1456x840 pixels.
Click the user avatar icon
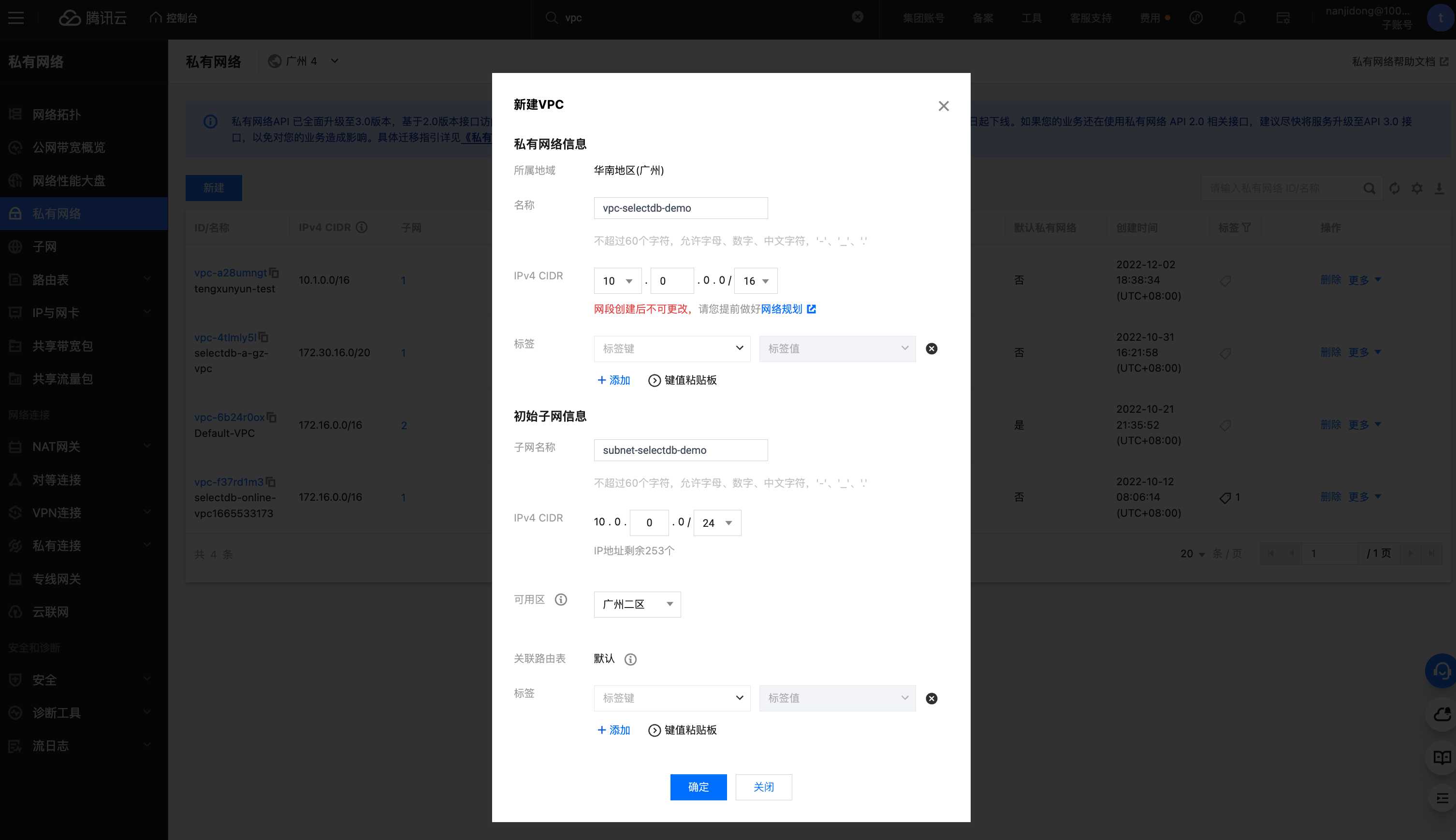pos(1441,18)
